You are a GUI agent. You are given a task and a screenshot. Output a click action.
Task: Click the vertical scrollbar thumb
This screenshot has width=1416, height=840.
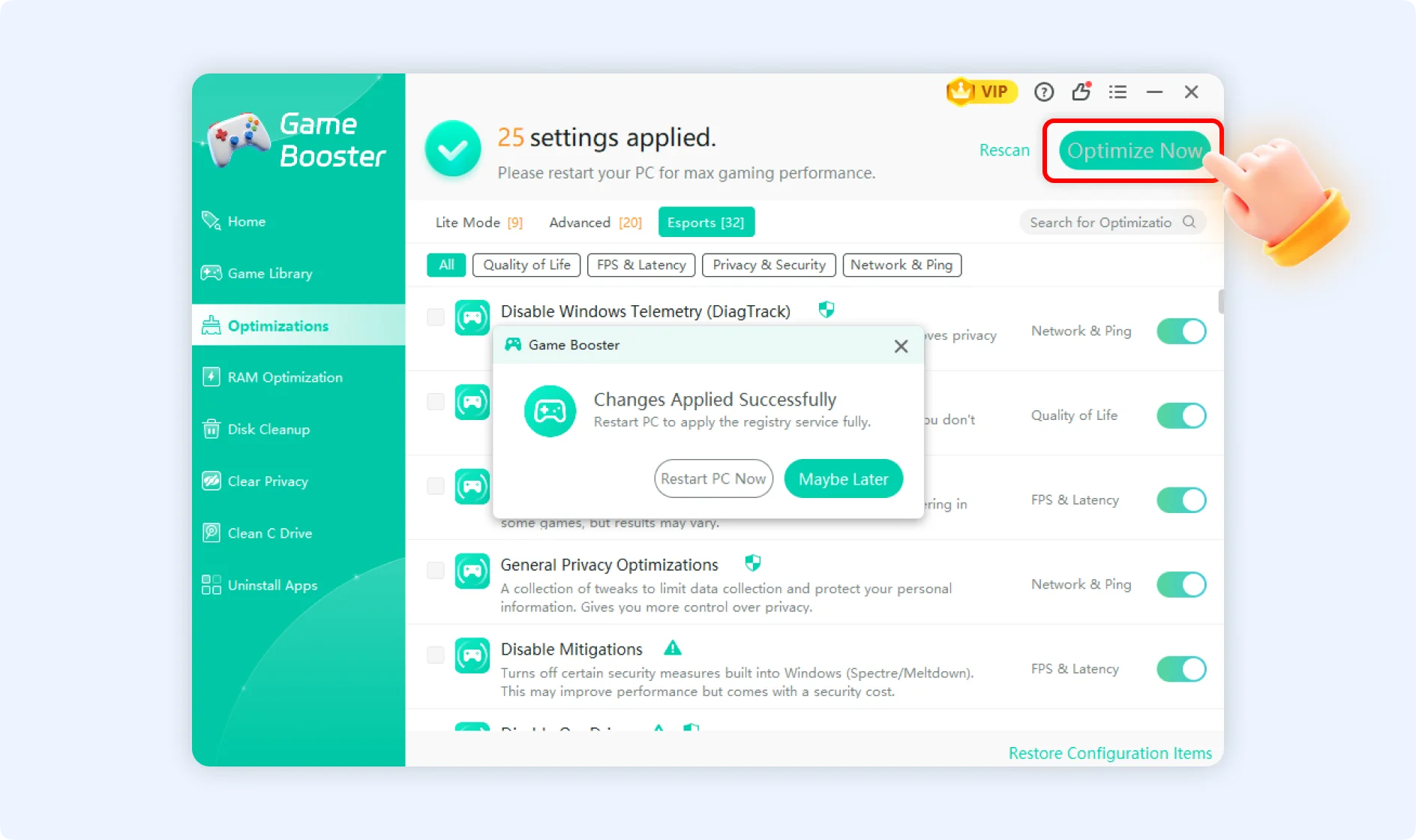coord(1221,302)
